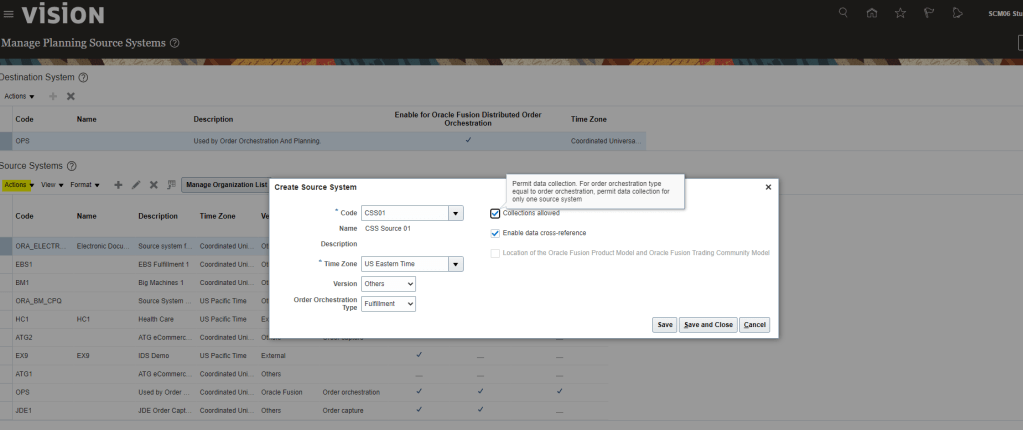Click the pencil edit icon in Source Systems toolbar
1023x430 pixels.
[136, 185]
